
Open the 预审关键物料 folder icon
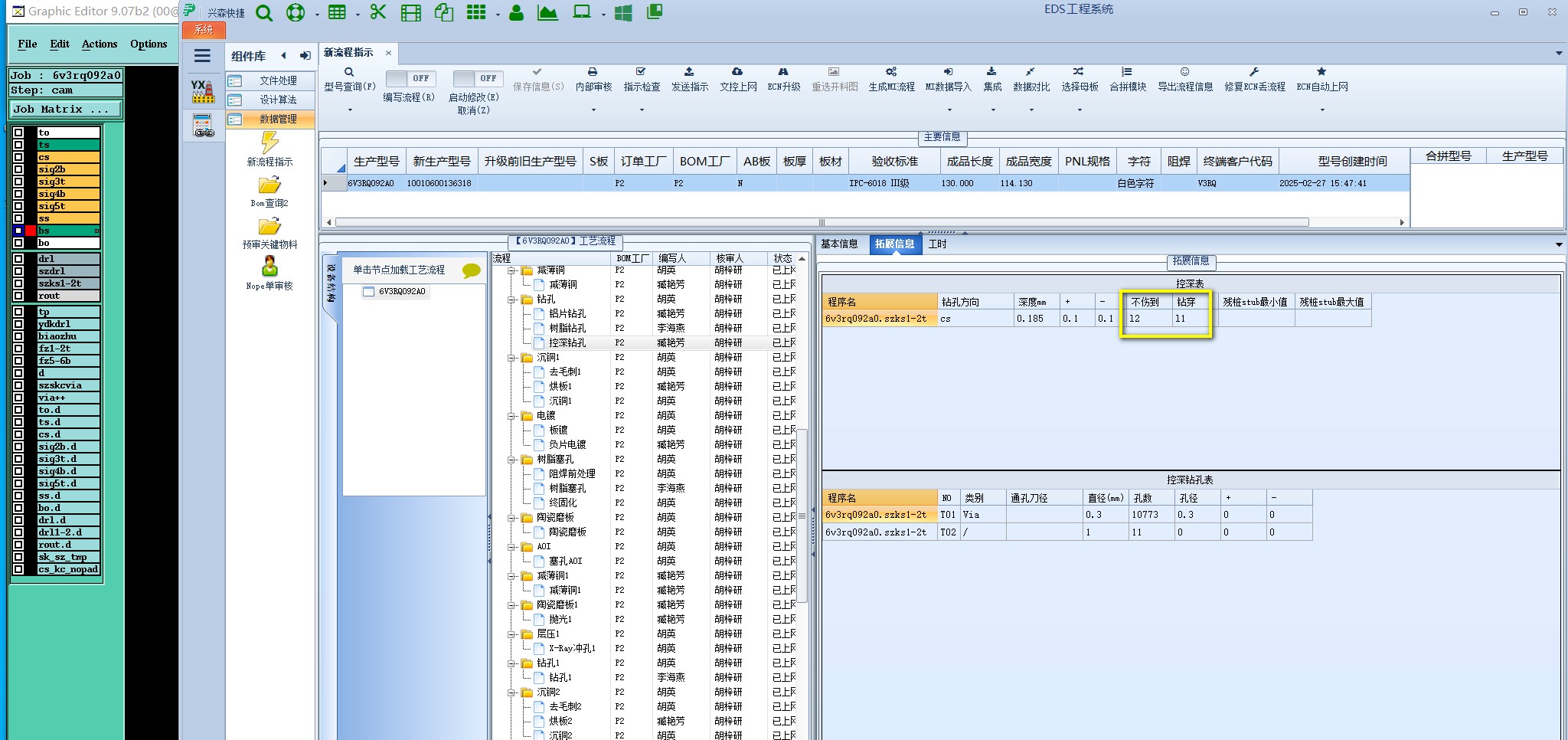269,227
